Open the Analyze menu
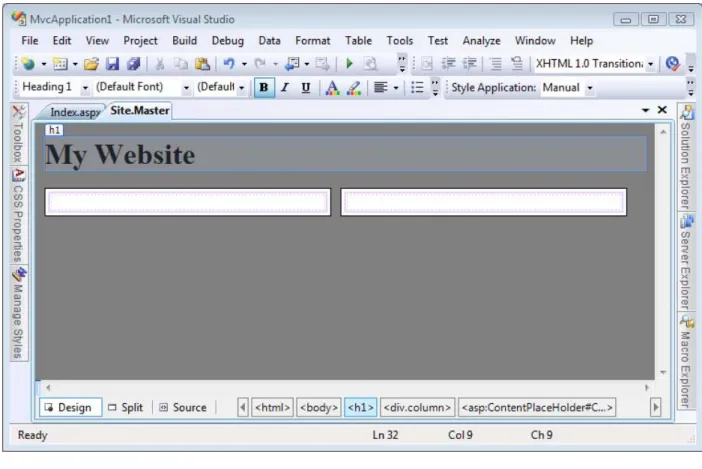702x469 pixels. [481, 41]
